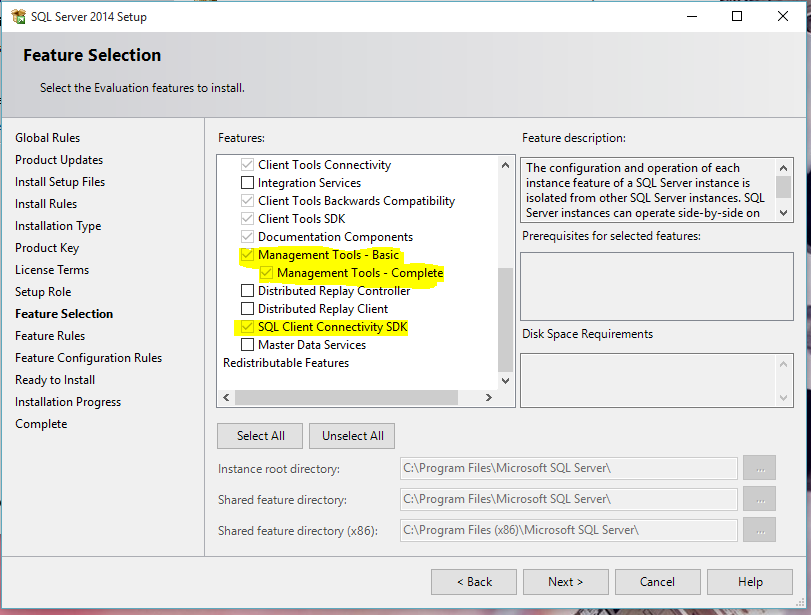Screen dimensions: 811x615
Task: Toggle Documentation Components checkbox
Action: point(247,237)
